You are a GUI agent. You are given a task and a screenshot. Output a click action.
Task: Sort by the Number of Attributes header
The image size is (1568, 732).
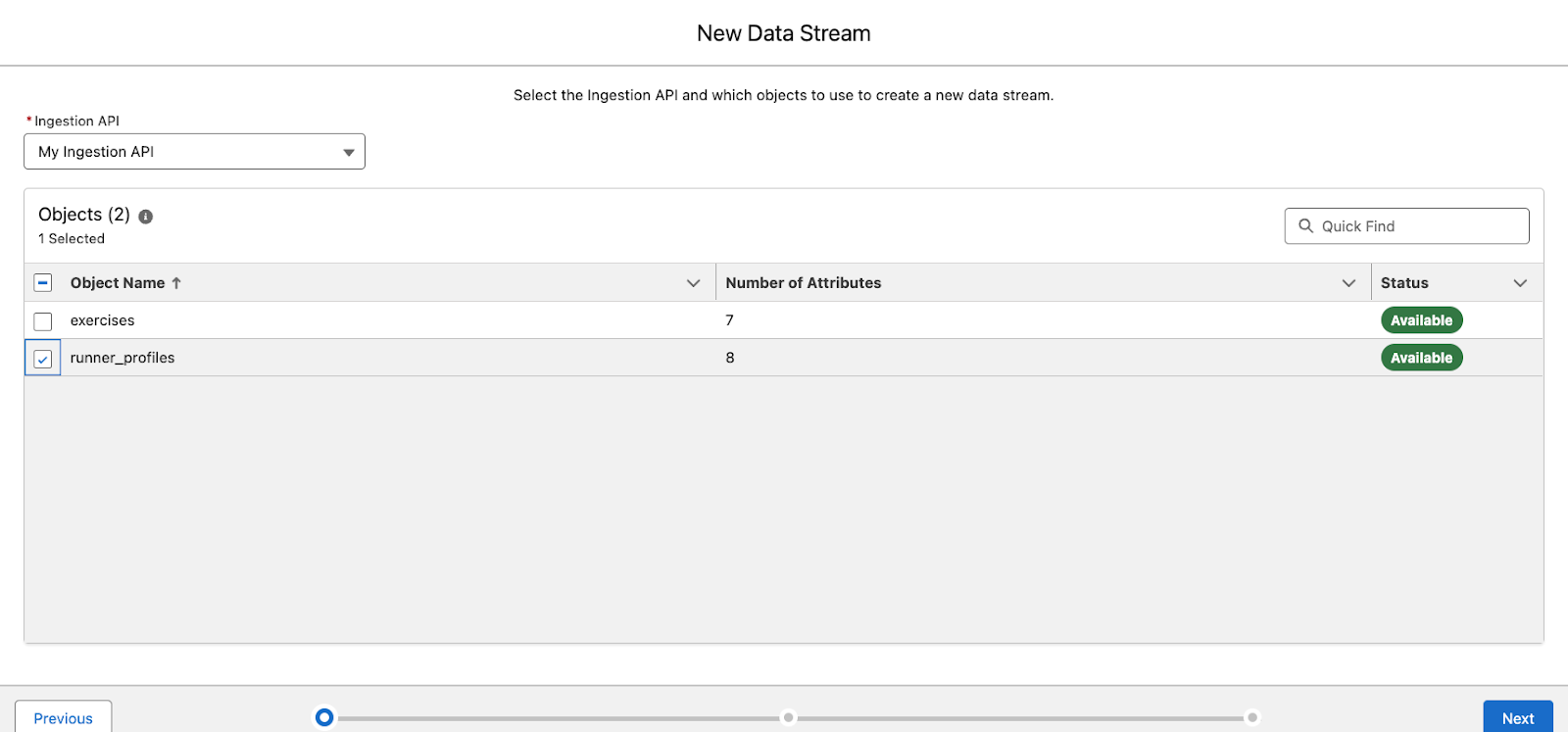pyautogui.click(x=804, y=282)
